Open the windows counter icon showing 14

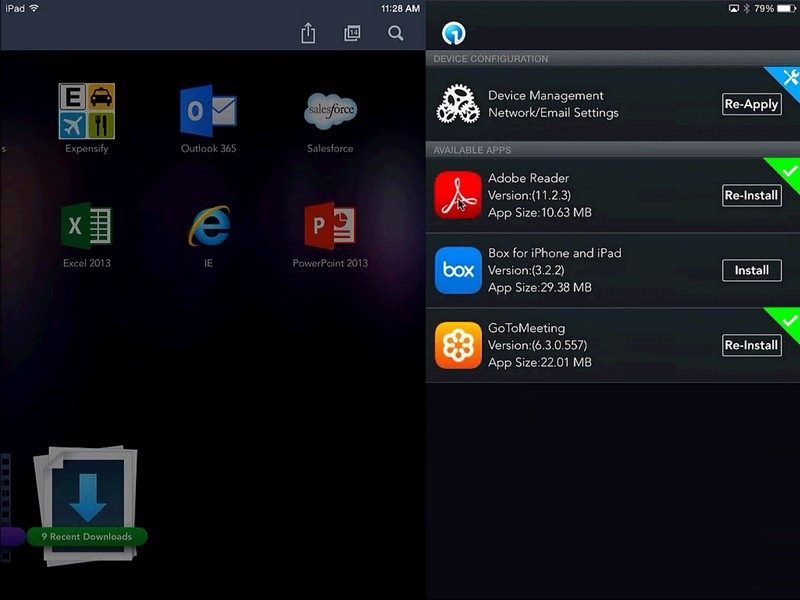[x=352, y=33]
